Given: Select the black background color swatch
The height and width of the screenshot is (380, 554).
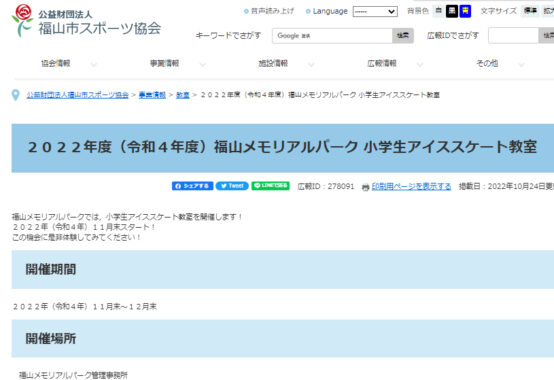Looking at the screenshot, I should [x=452, y=11].
